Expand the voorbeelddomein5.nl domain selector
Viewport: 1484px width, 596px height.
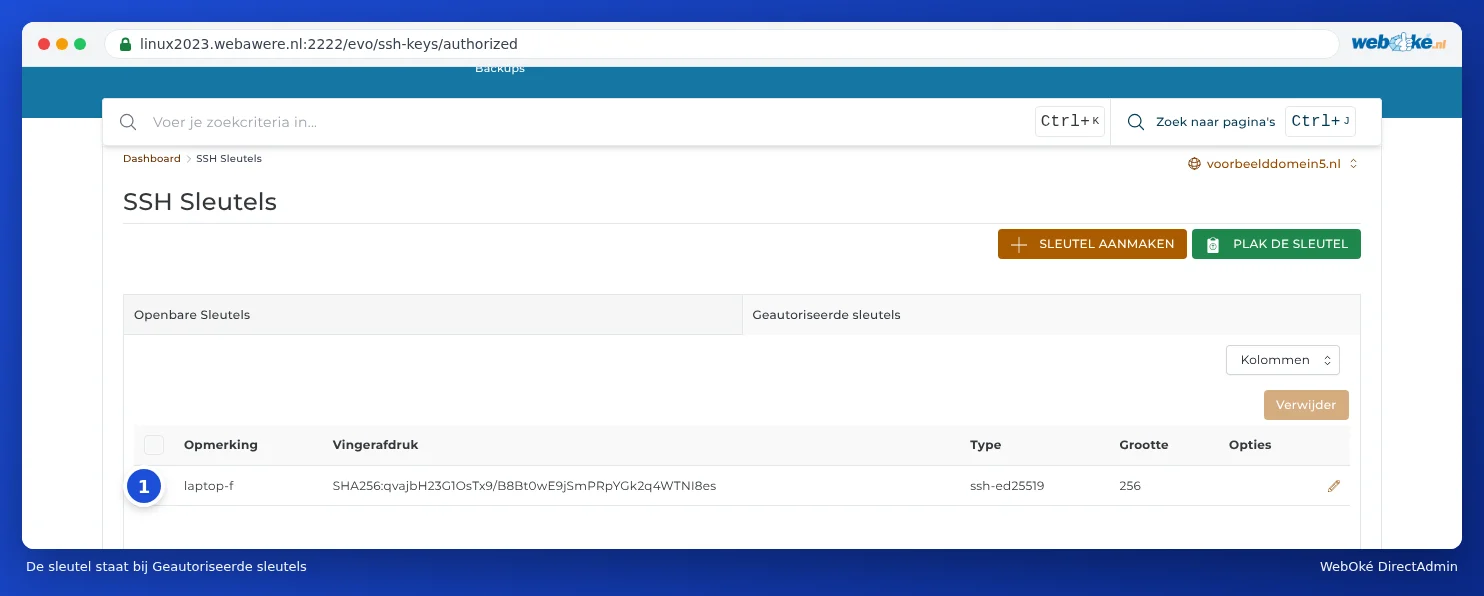(x=1272, y=164)
